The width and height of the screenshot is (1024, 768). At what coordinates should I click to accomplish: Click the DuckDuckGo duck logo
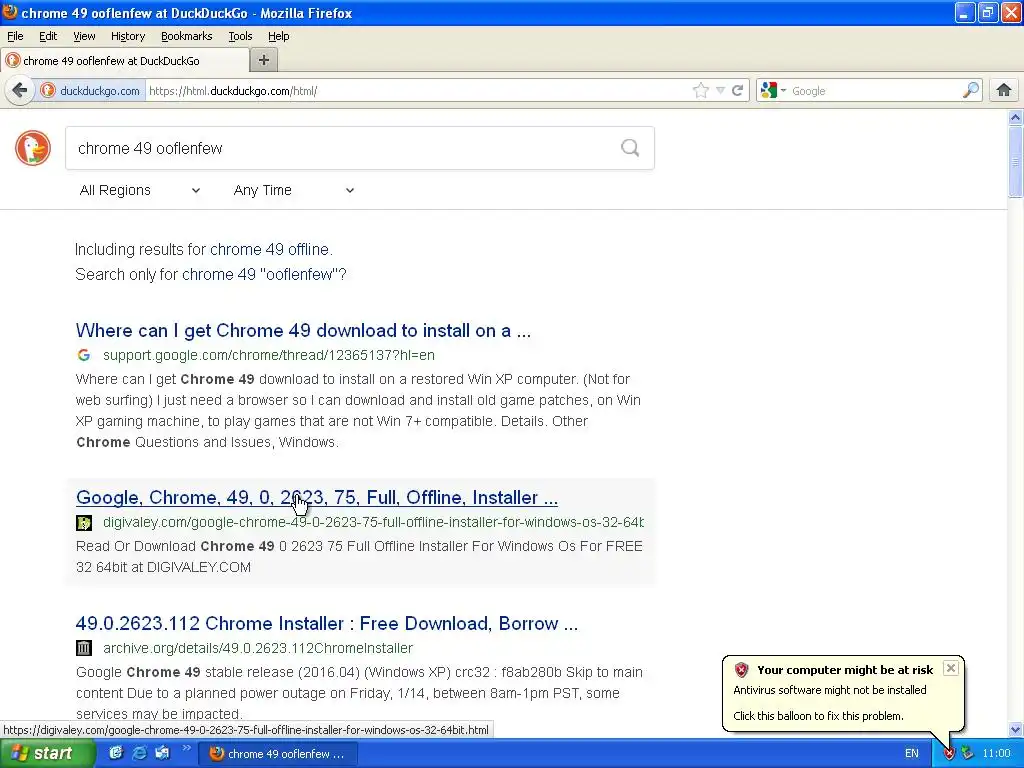[x=33, y=148]
